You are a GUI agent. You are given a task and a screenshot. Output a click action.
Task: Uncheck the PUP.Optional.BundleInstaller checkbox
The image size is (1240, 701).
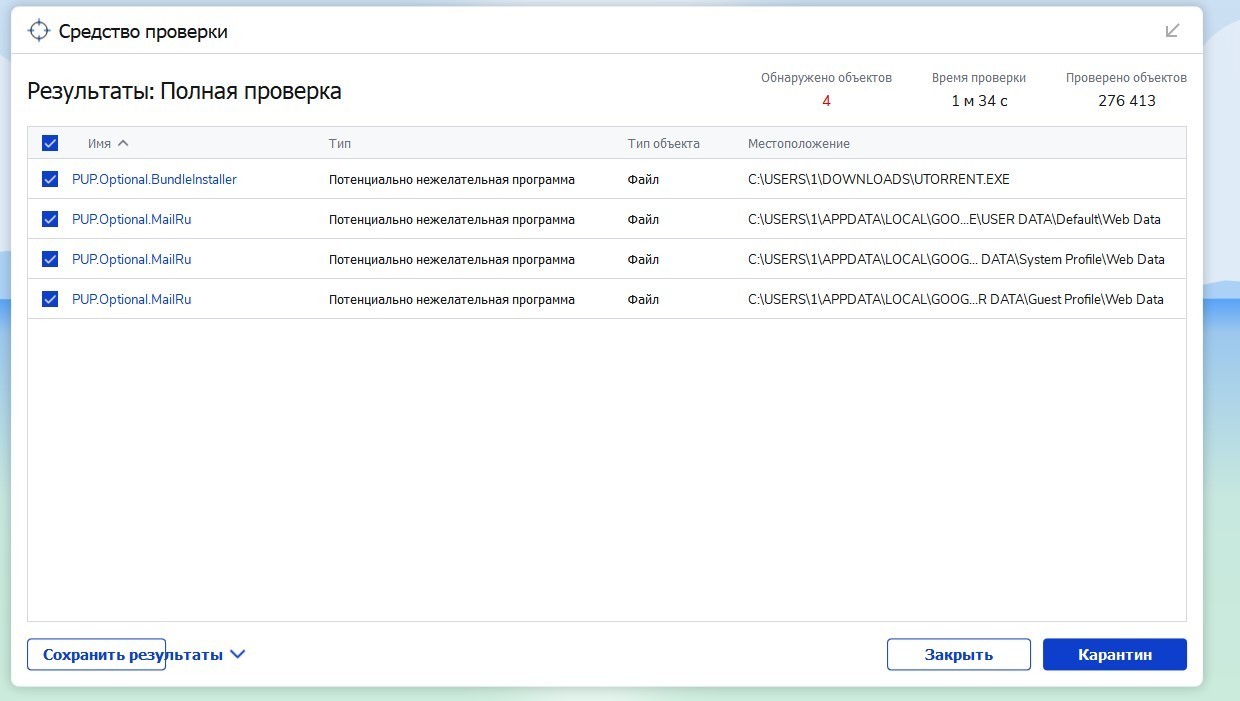50,180
